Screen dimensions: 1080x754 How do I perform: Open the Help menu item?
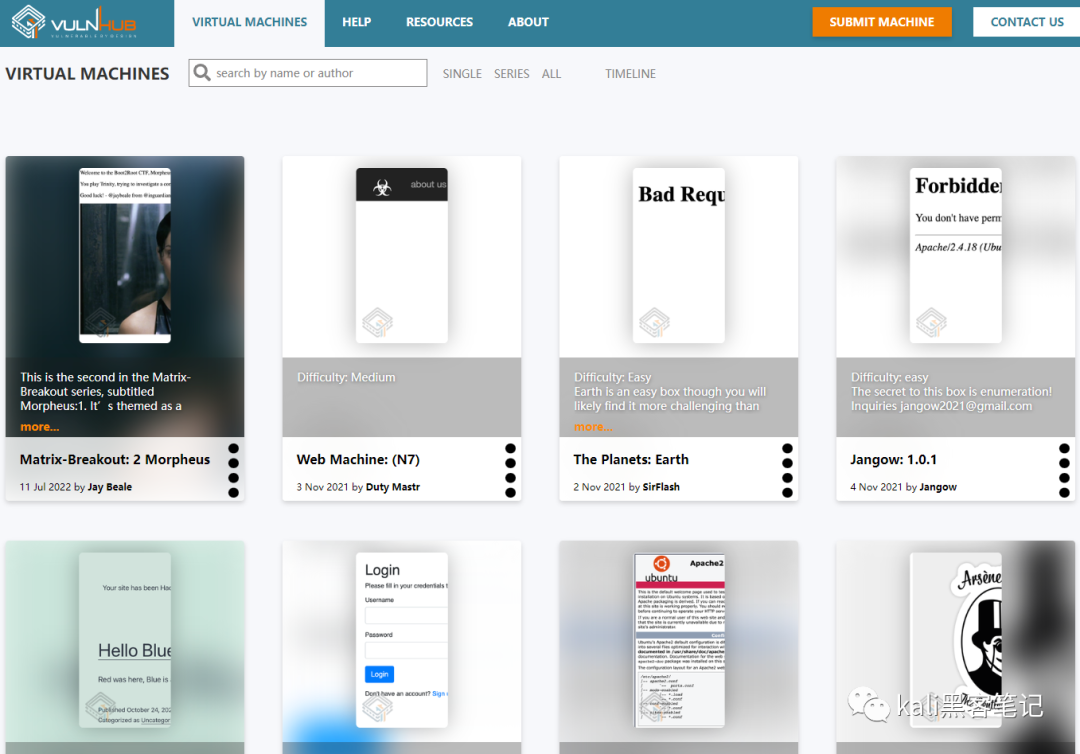[357, 23]
